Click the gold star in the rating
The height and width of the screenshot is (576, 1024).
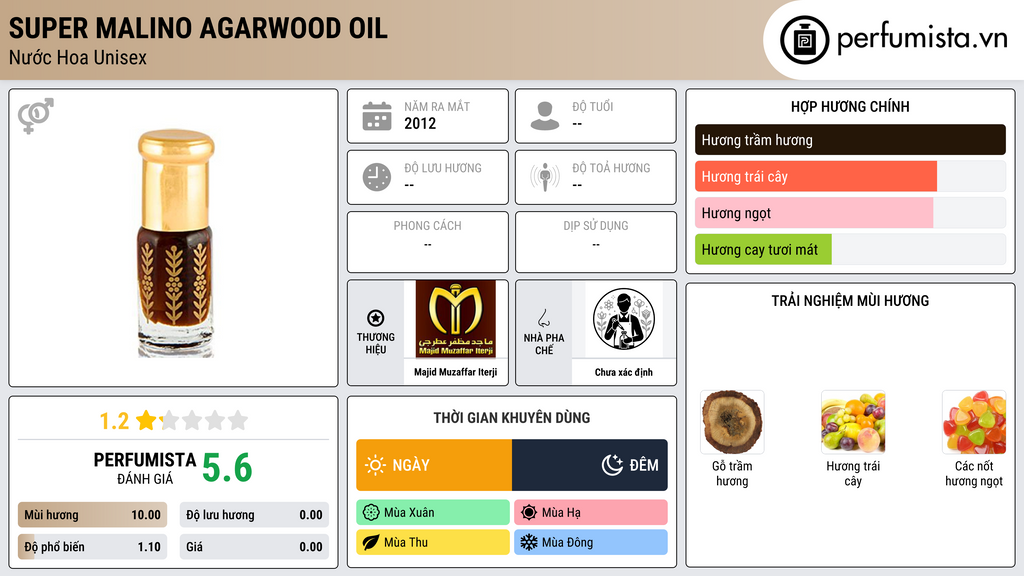click(146, 420)
